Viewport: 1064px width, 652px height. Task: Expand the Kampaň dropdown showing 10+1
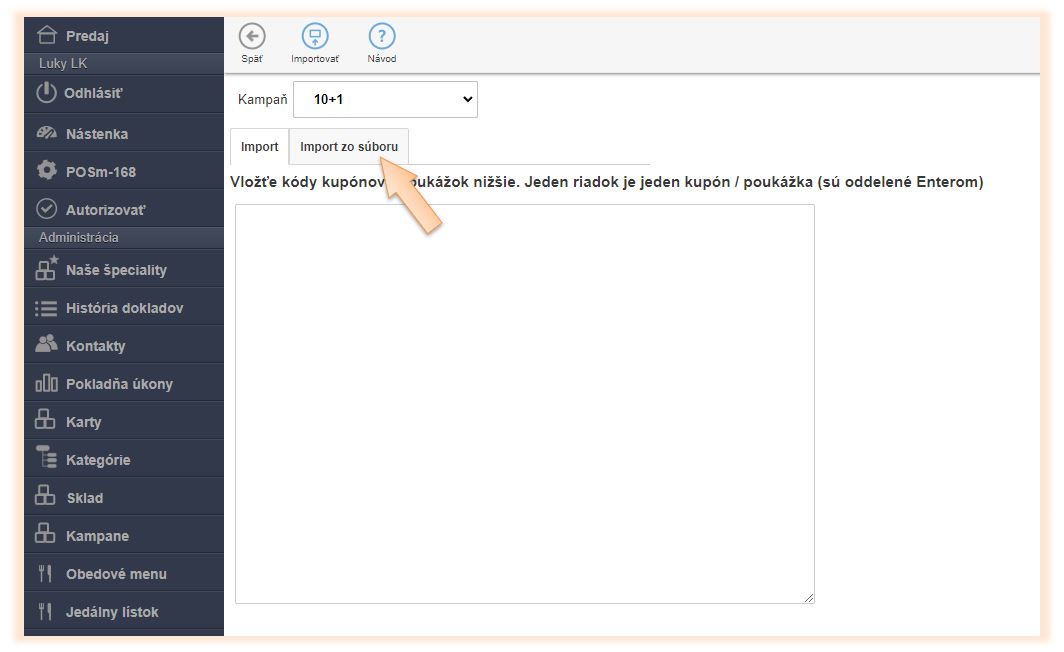[x=385, y=100]
